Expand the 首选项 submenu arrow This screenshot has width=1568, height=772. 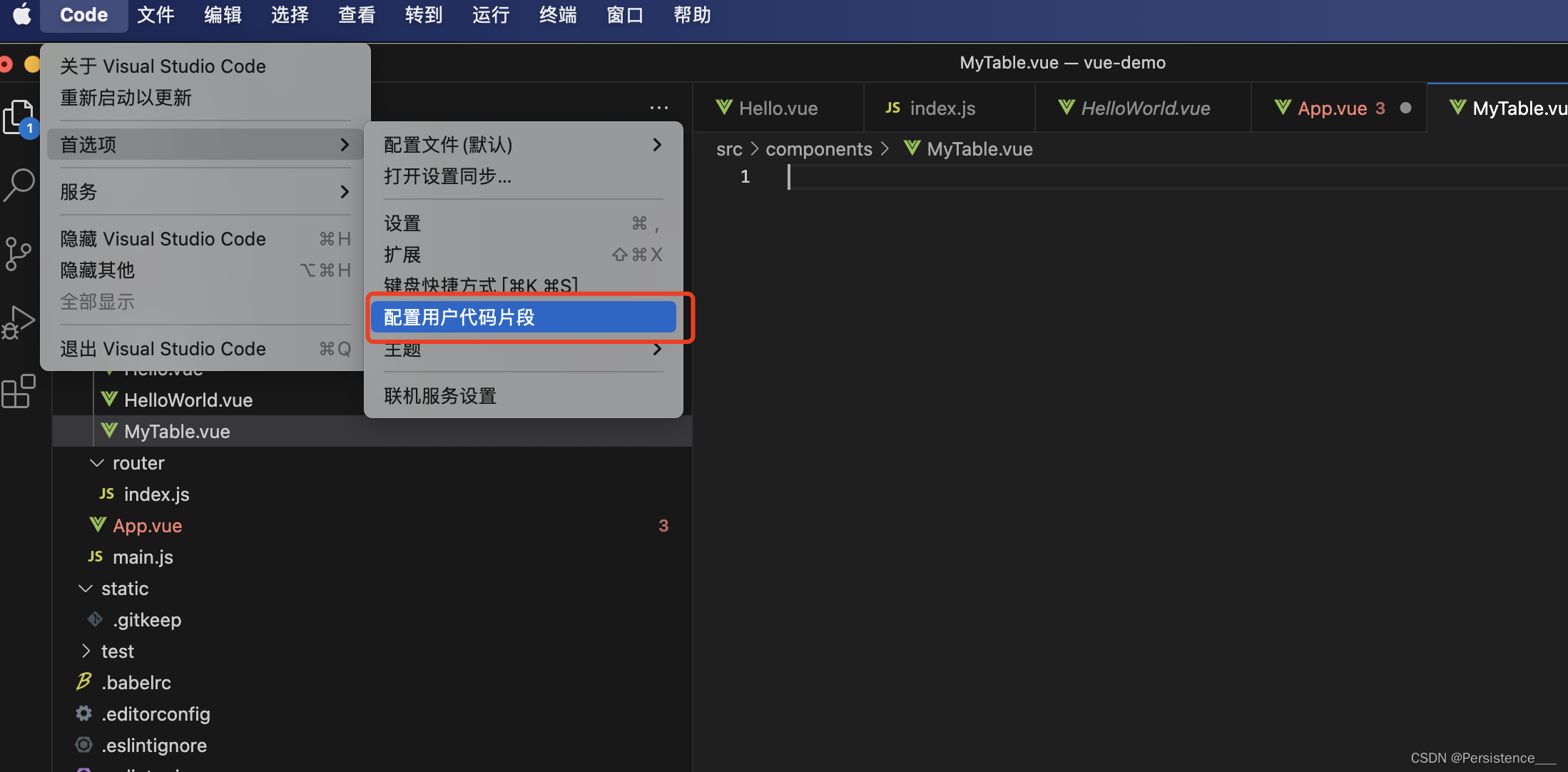pyautogui.click(x=345, y=145)
